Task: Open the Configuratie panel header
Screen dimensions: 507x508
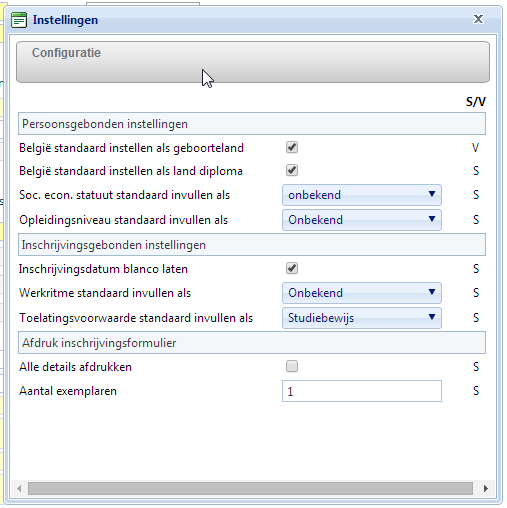Action: pos(253,62)
